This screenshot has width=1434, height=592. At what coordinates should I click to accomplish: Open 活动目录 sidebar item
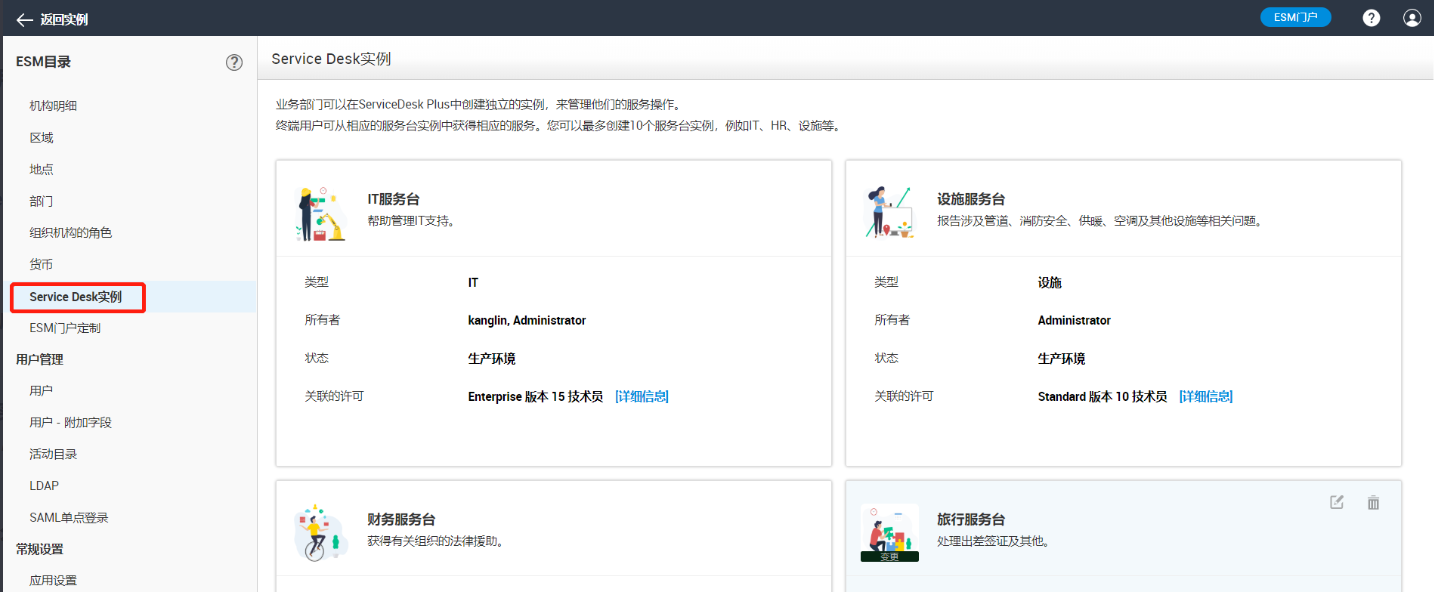[53, 454]
